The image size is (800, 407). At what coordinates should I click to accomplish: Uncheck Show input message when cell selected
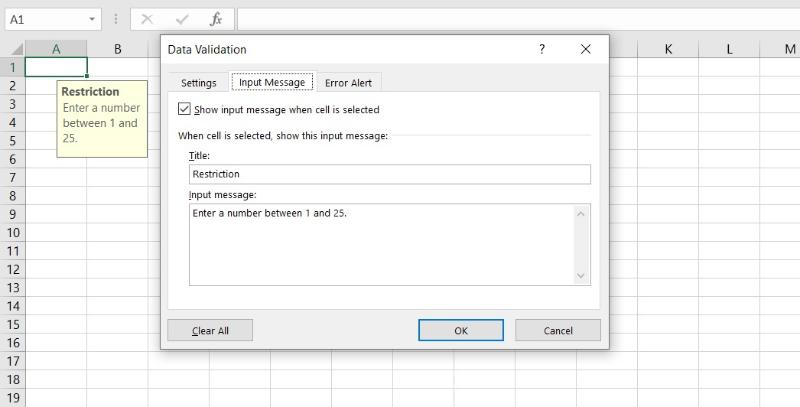pyautogui.click(x=184, y=109)
